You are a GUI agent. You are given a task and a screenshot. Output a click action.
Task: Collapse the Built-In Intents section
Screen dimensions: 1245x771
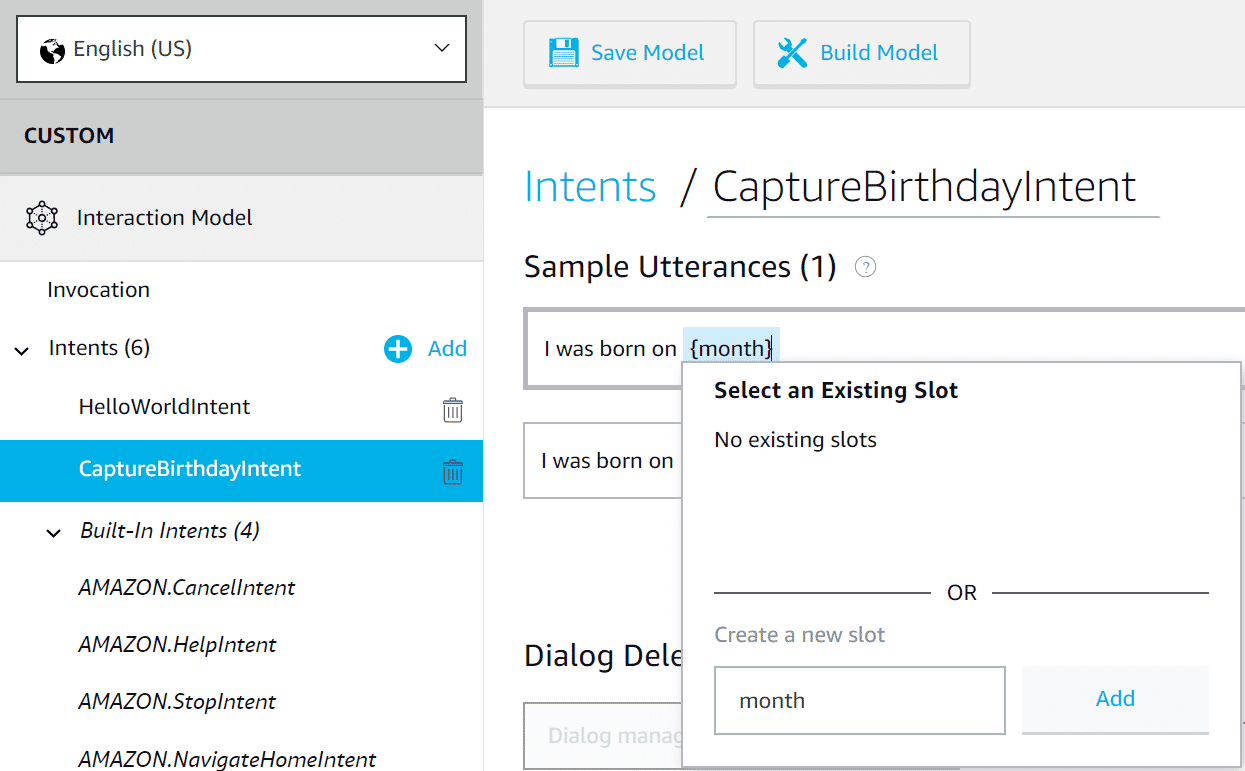(53, 532)
